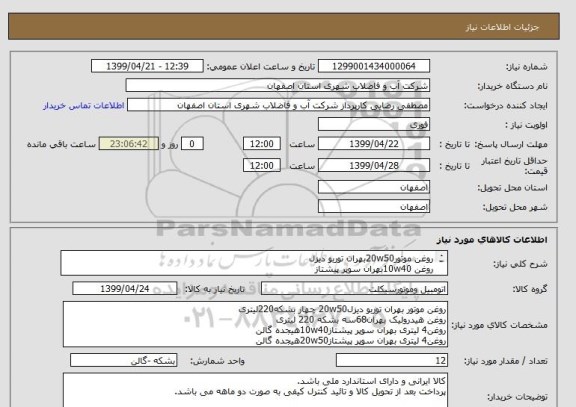Click the label مهلت ارسال پاسخ
Viewport: 576px width, 407px height.
pyautogui.click(x=512, y=144)
